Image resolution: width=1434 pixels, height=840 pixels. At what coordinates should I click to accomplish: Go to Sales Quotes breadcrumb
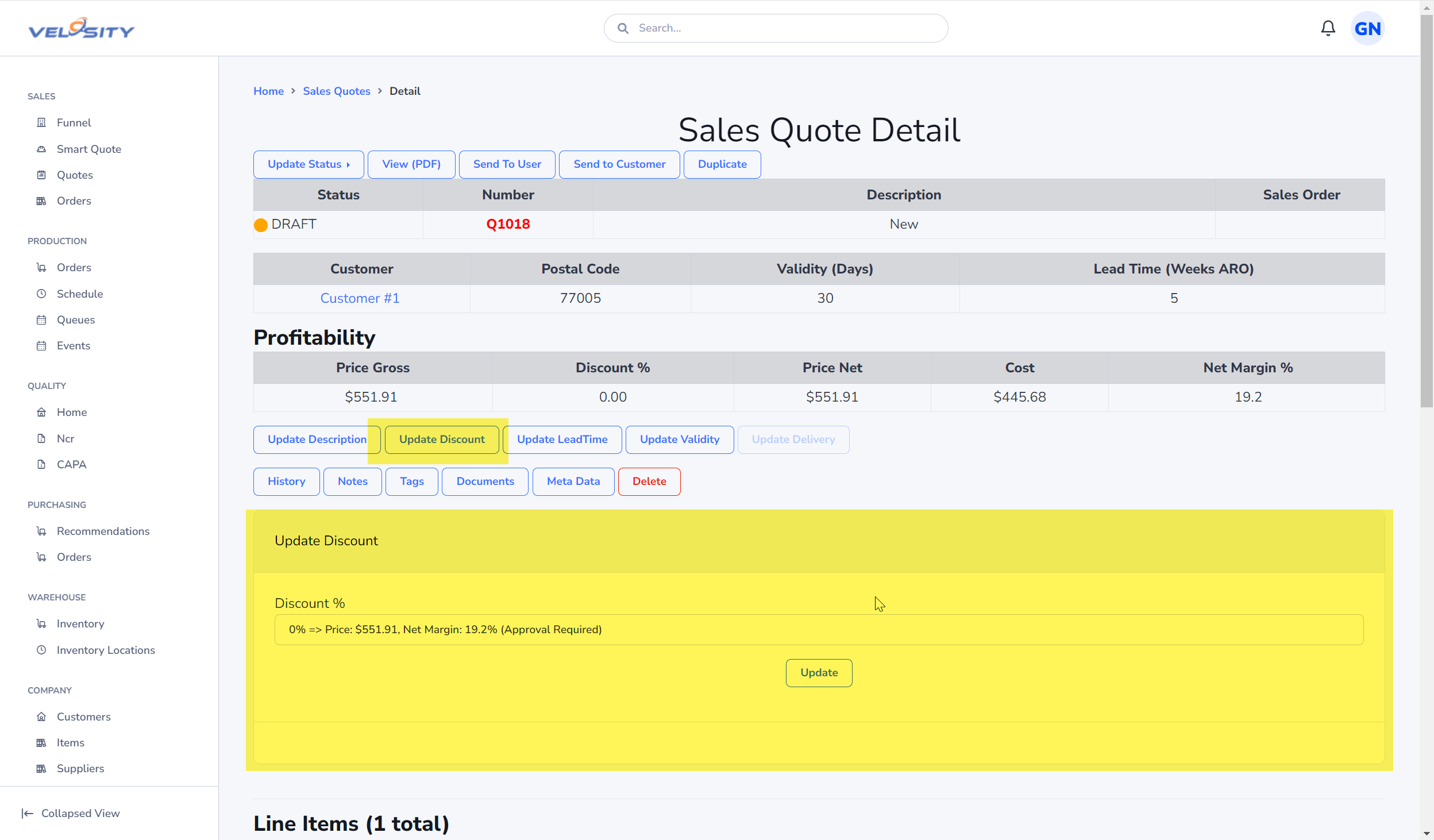point(337,91)
